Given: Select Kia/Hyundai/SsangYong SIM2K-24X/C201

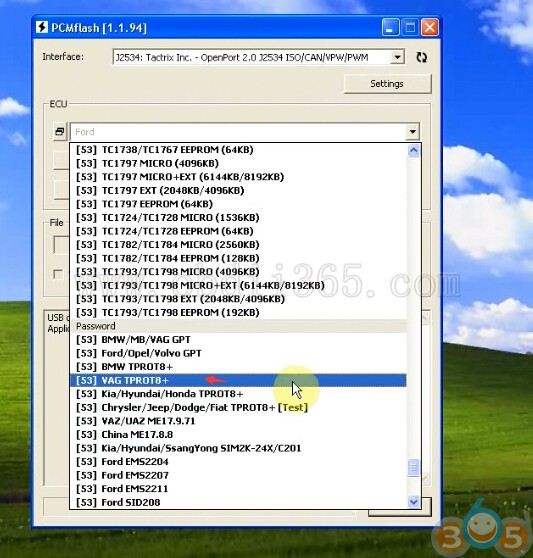Looking at the screenshot, I should pyautogui.click(x=238, y=448).
